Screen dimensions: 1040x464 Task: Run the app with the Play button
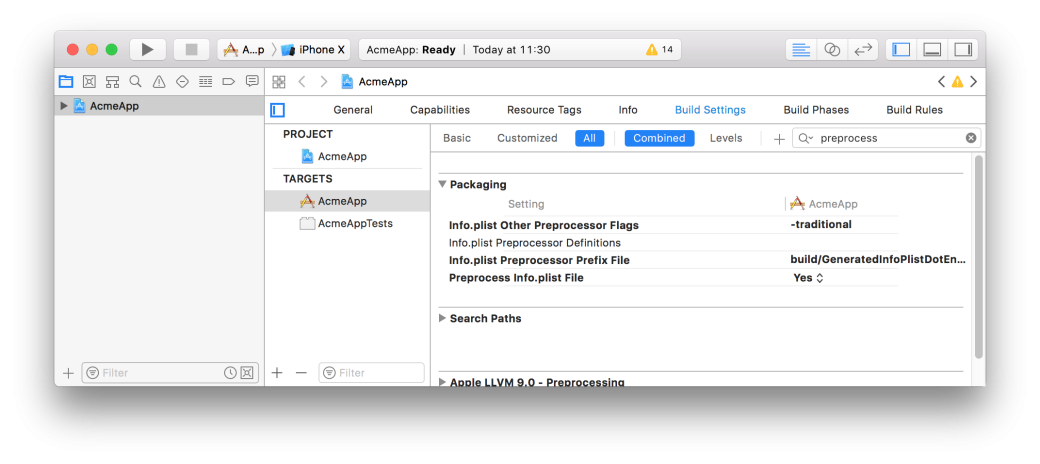[148, 50]
